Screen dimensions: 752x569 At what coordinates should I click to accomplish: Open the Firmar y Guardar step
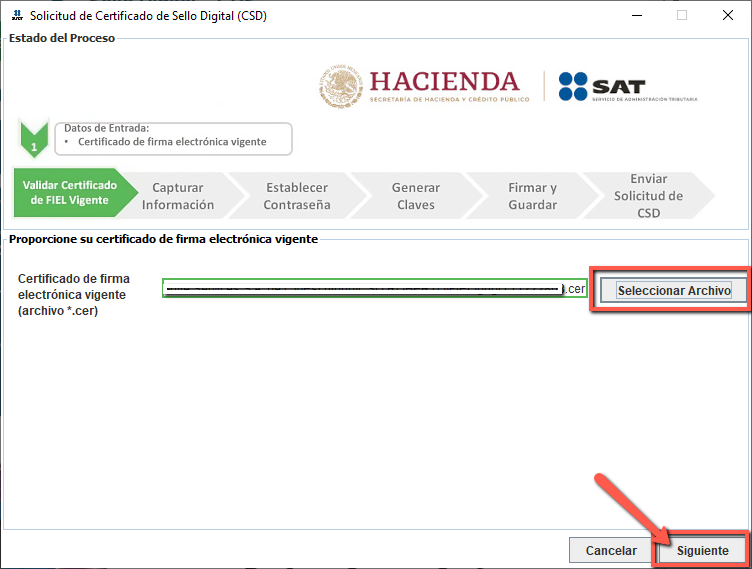coord(532,196)
